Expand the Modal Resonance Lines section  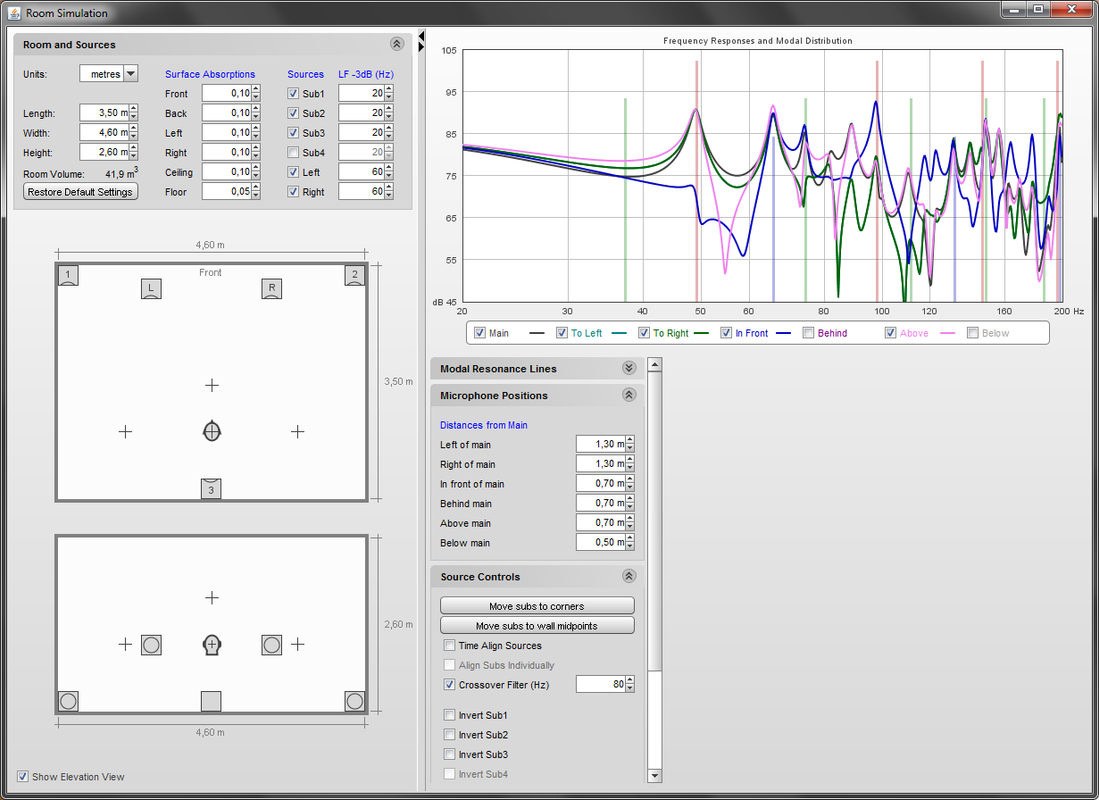pyautogui.click(x=629, y=368)
